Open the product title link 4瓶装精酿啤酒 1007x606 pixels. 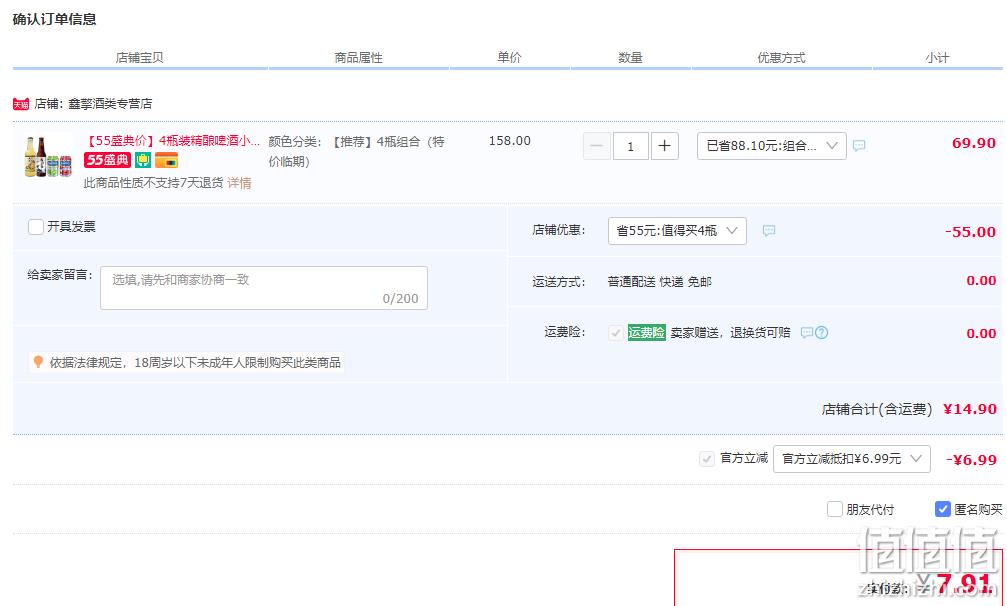[x=172, y=141]
